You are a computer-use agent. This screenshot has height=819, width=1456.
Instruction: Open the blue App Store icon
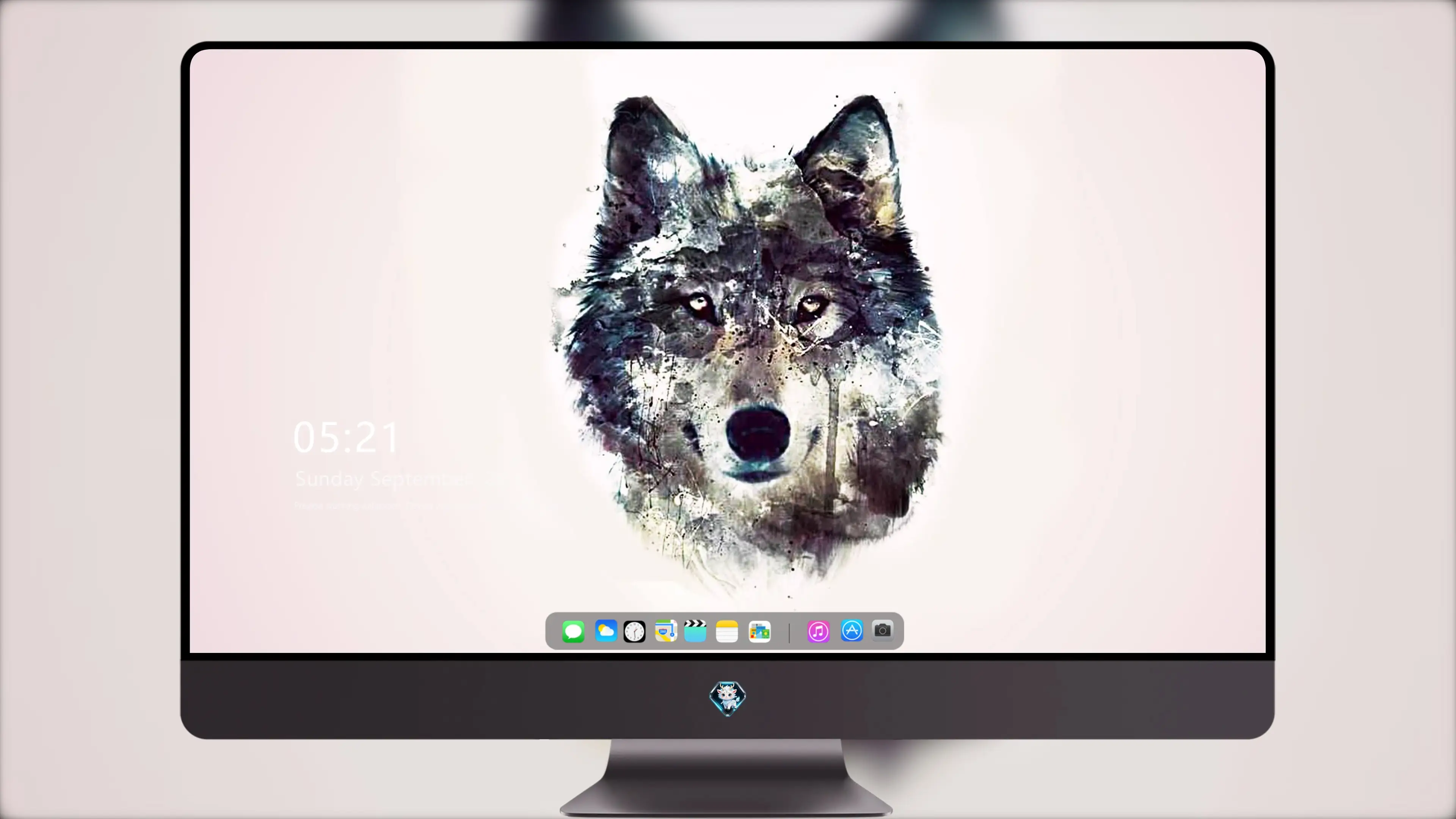[x=852, y=631]
